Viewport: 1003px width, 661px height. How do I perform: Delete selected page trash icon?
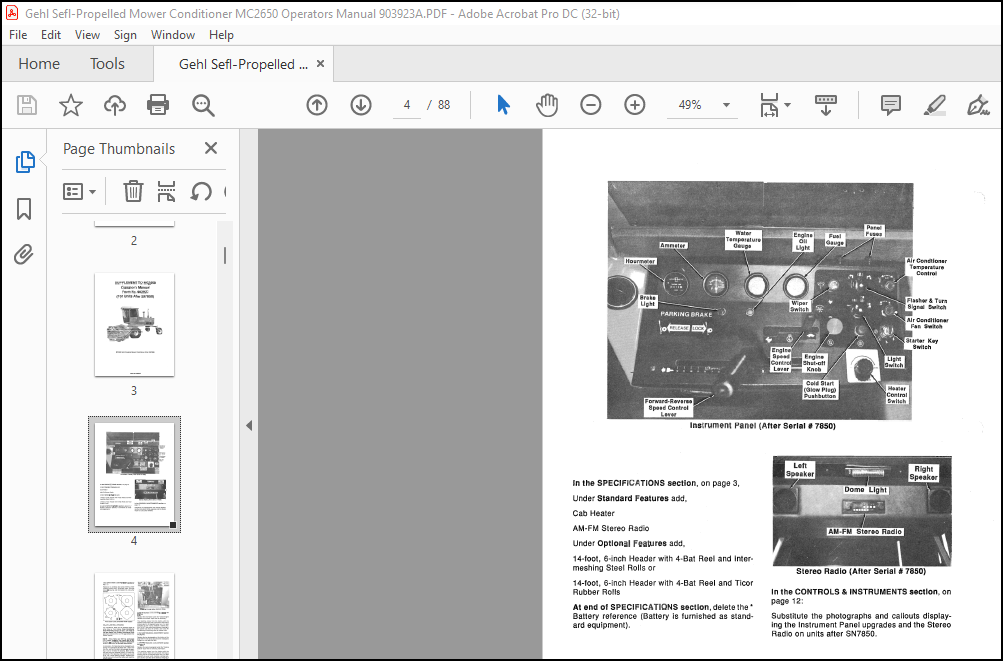tap(133, 191)
